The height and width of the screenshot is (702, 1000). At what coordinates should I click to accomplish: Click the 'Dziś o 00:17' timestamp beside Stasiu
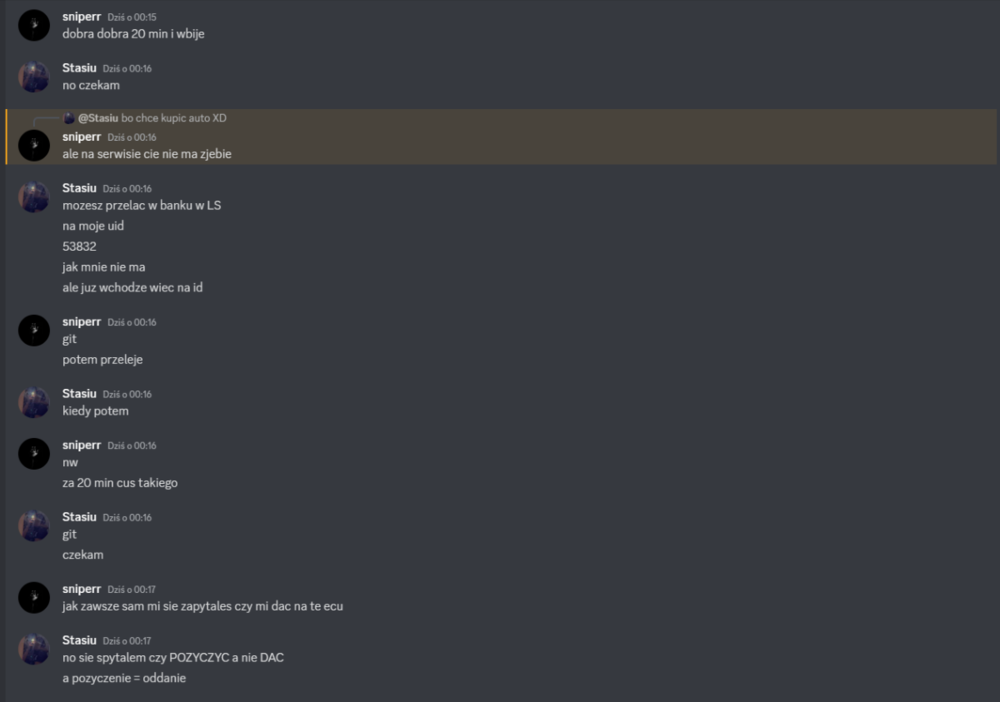coord(127,641)
